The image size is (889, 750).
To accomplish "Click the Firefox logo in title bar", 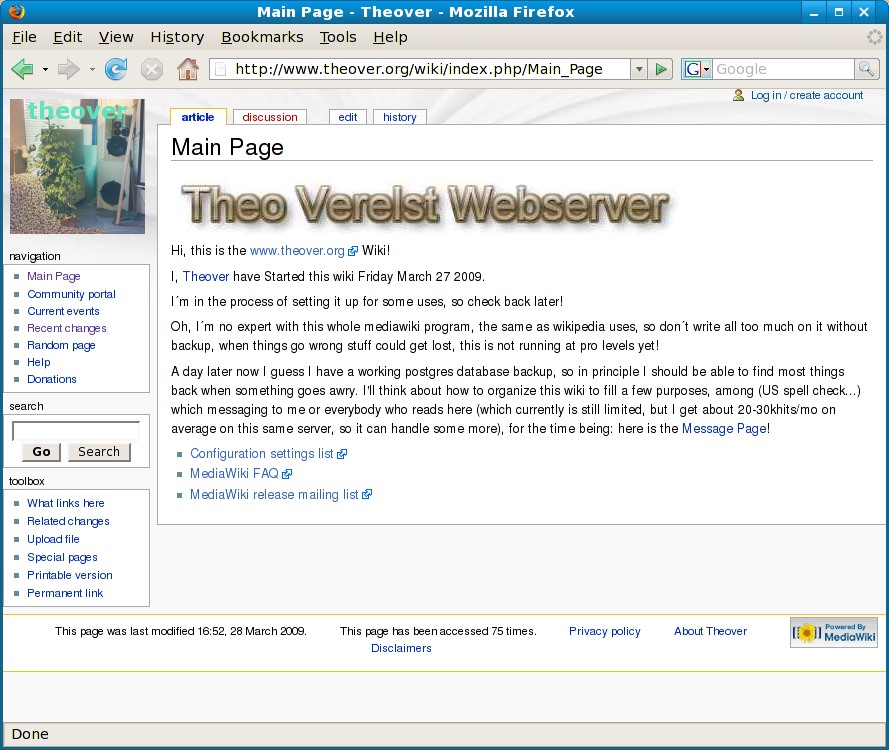I will (x=16, y=11).
